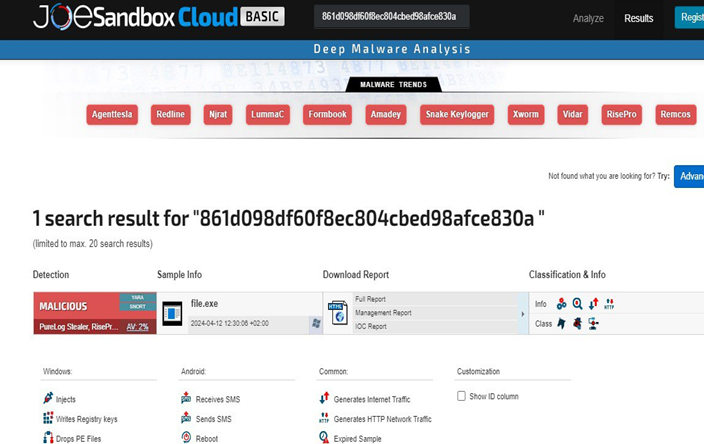Screen dimensions: 704x444
Task: Click the MALWARE TRENDS header label
Action: (x=393, y=84)
